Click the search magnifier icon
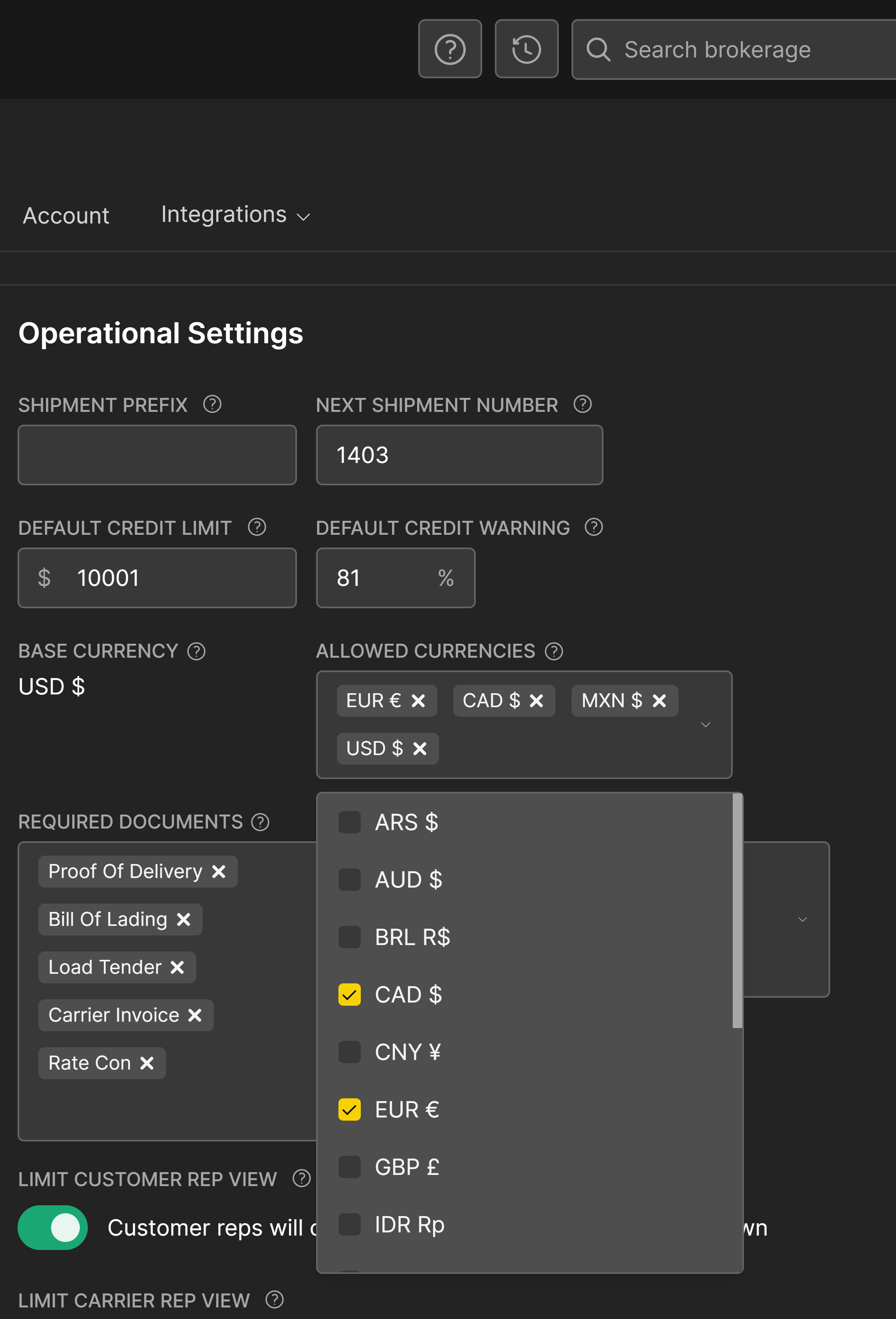Viewport: 896px width, 1319px height. point(598,49)
